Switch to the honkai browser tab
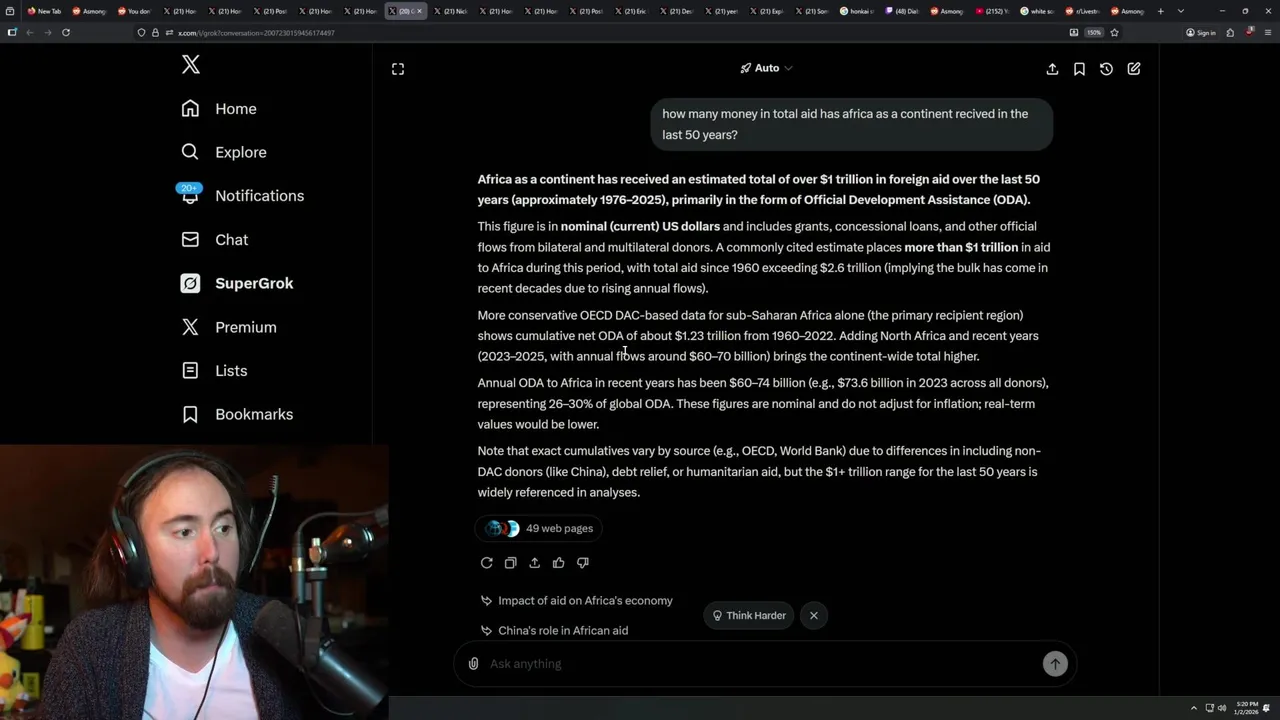The height and width of the screenshot is (720, 1280). 857,11
